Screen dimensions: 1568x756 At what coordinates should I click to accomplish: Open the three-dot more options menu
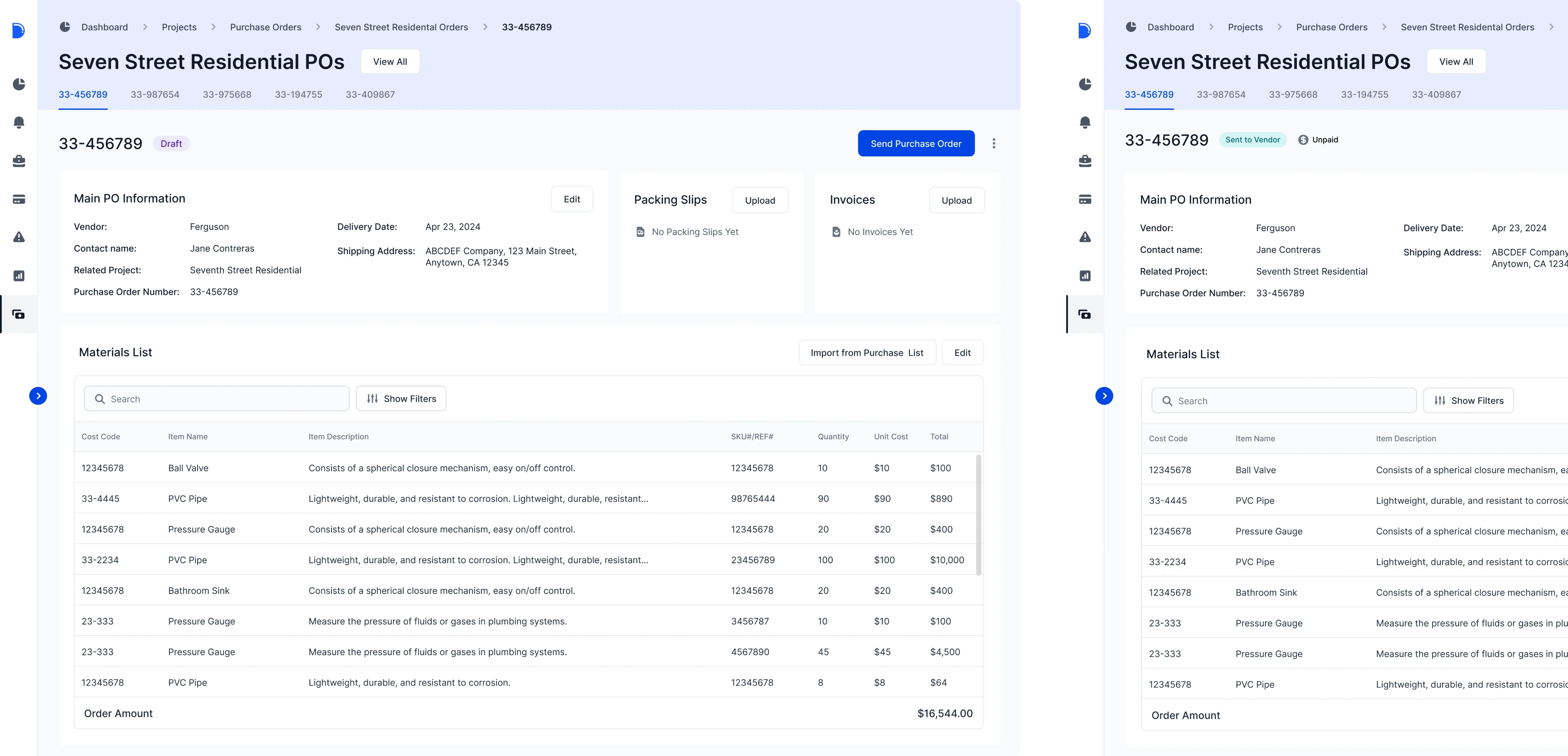coord(994,144)
